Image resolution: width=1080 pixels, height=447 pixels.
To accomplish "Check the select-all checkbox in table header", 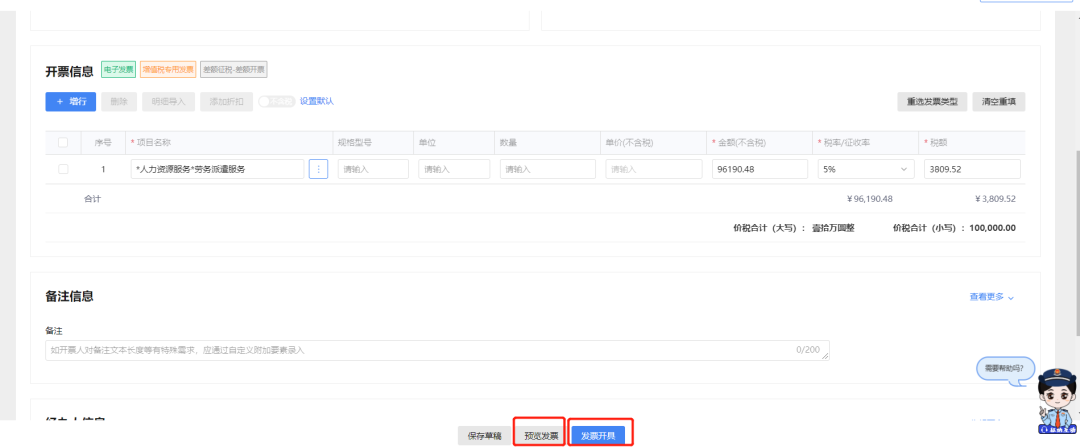I will click(63, 143).
